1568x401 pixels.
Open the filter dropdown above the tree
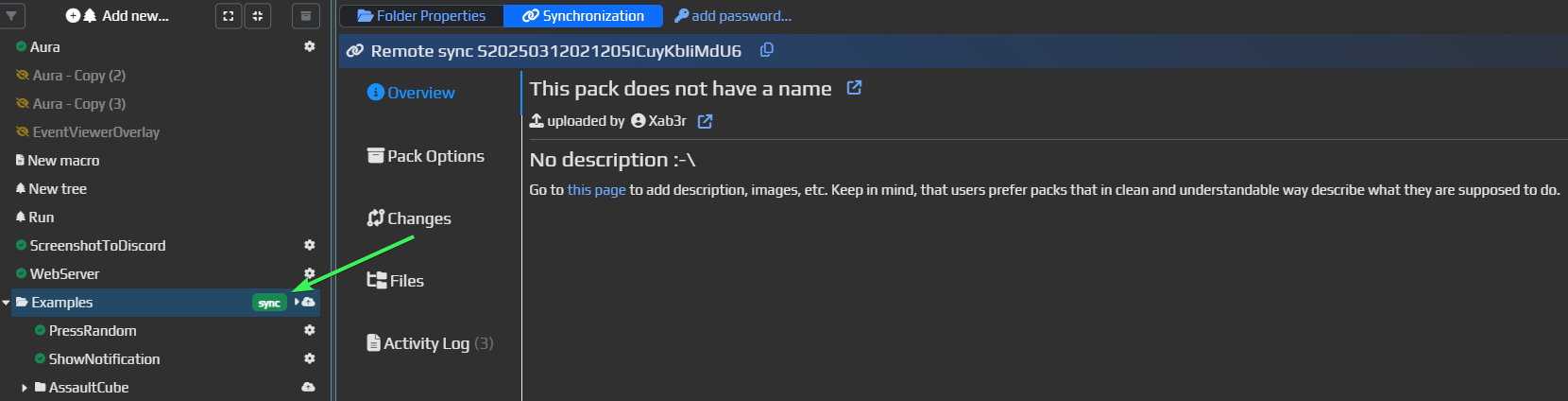[x=10, y=16]
